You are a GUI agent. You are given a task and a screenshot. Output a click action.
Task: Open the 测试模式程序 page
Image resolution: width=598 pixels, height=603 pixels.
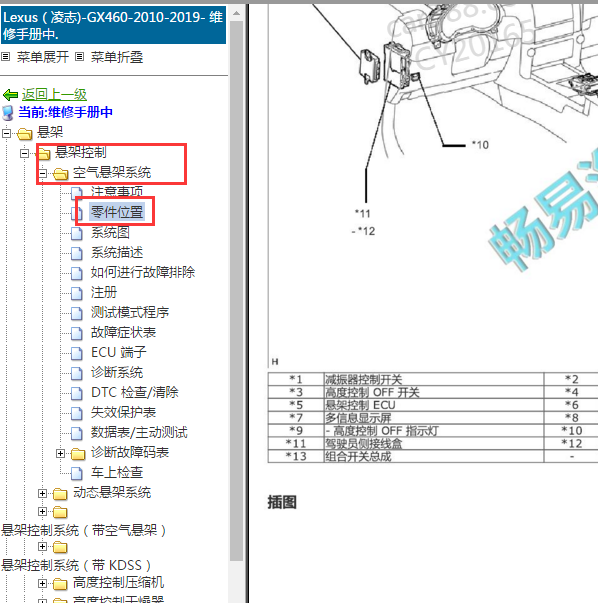(x=130, y=313)
